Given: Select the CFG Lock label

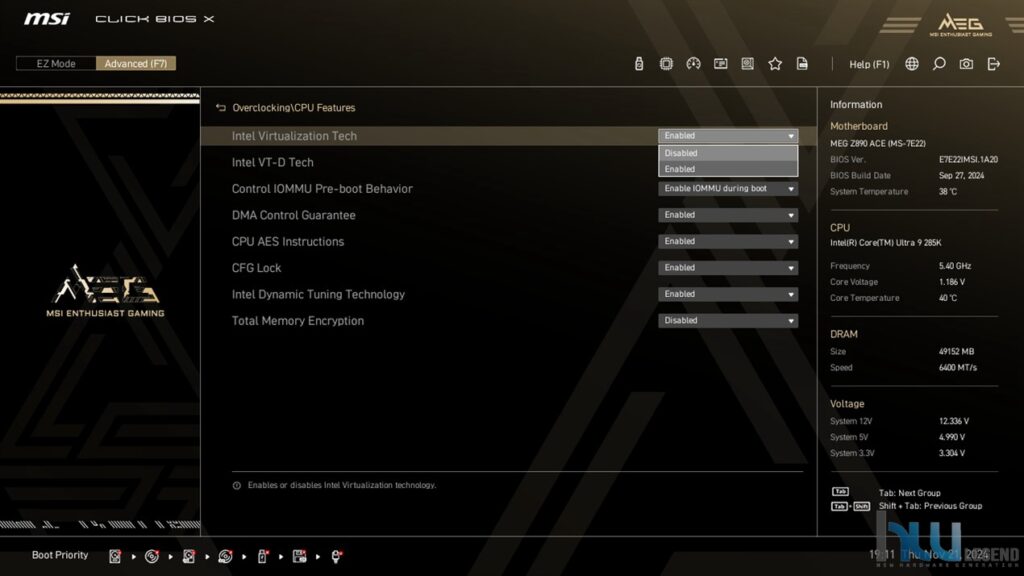Looking at the screenshot, I should point(256,268).
